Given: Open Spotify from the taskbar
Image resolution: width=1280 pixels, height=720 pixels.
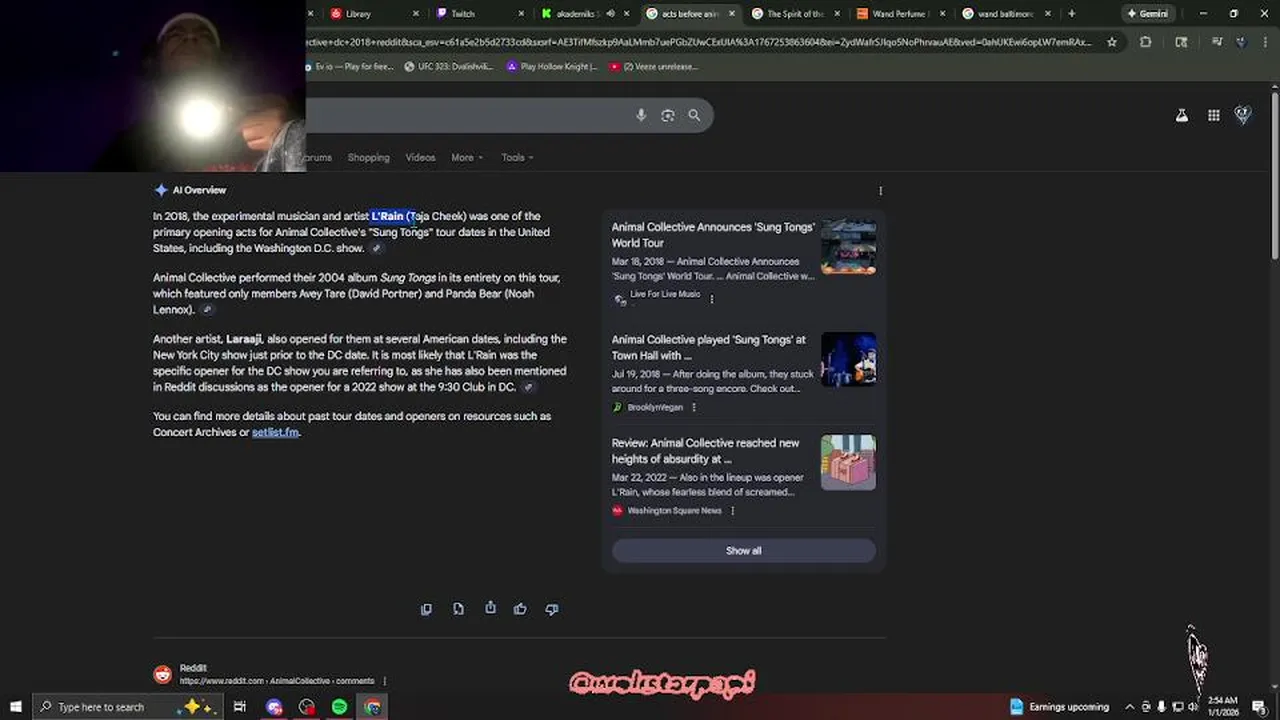Looking at the screenshot, I should pos(339,707).
